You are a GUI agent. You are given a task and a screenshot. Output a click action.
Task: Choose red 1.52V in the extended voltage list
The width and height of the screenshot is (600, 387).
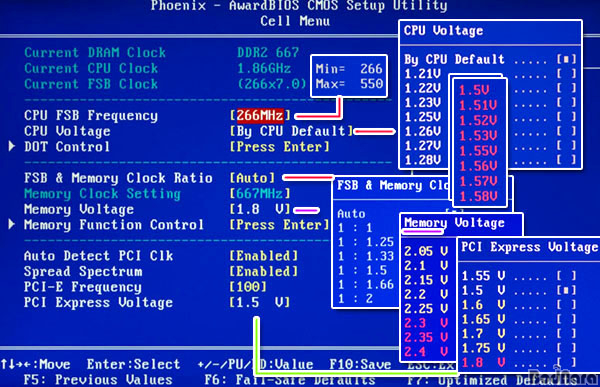478,121
